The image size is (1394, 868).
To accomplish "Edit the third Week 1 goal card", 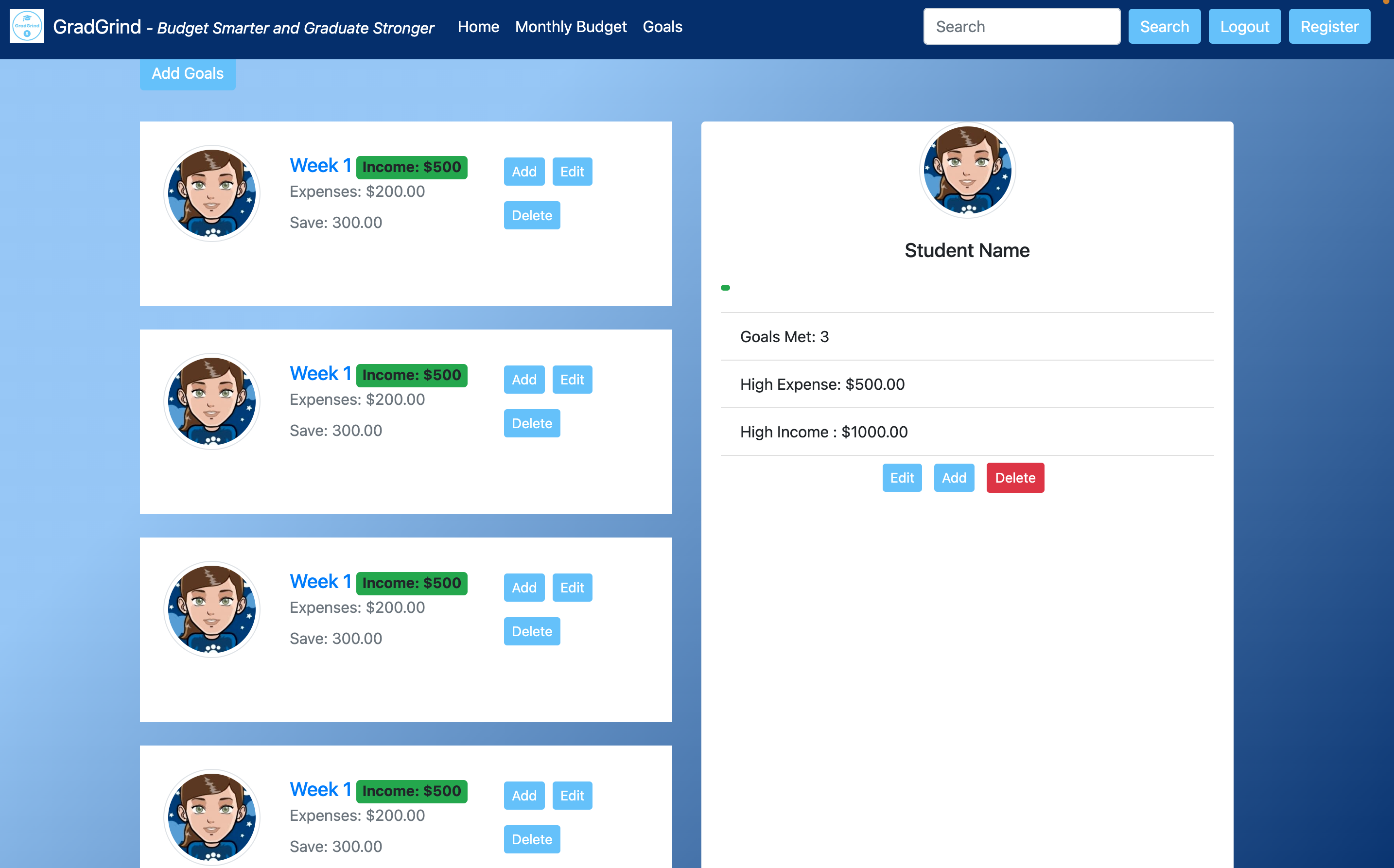I will [571, 587].
